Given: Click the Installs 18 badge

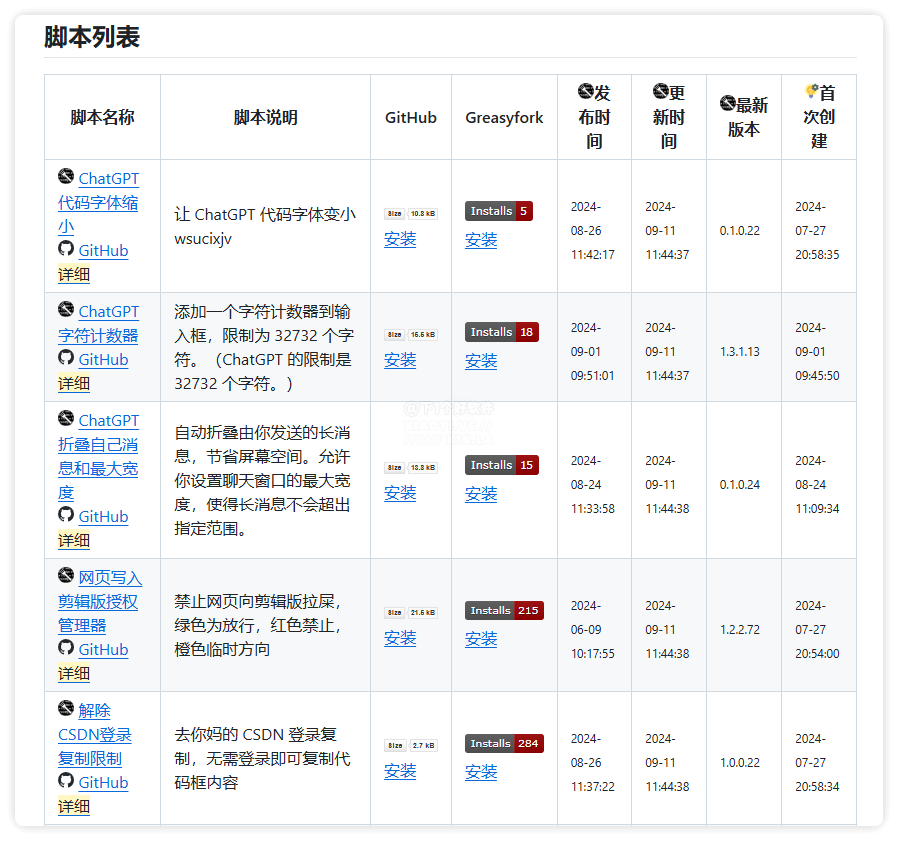Looking at the screenshot, I should pos(502,332).
